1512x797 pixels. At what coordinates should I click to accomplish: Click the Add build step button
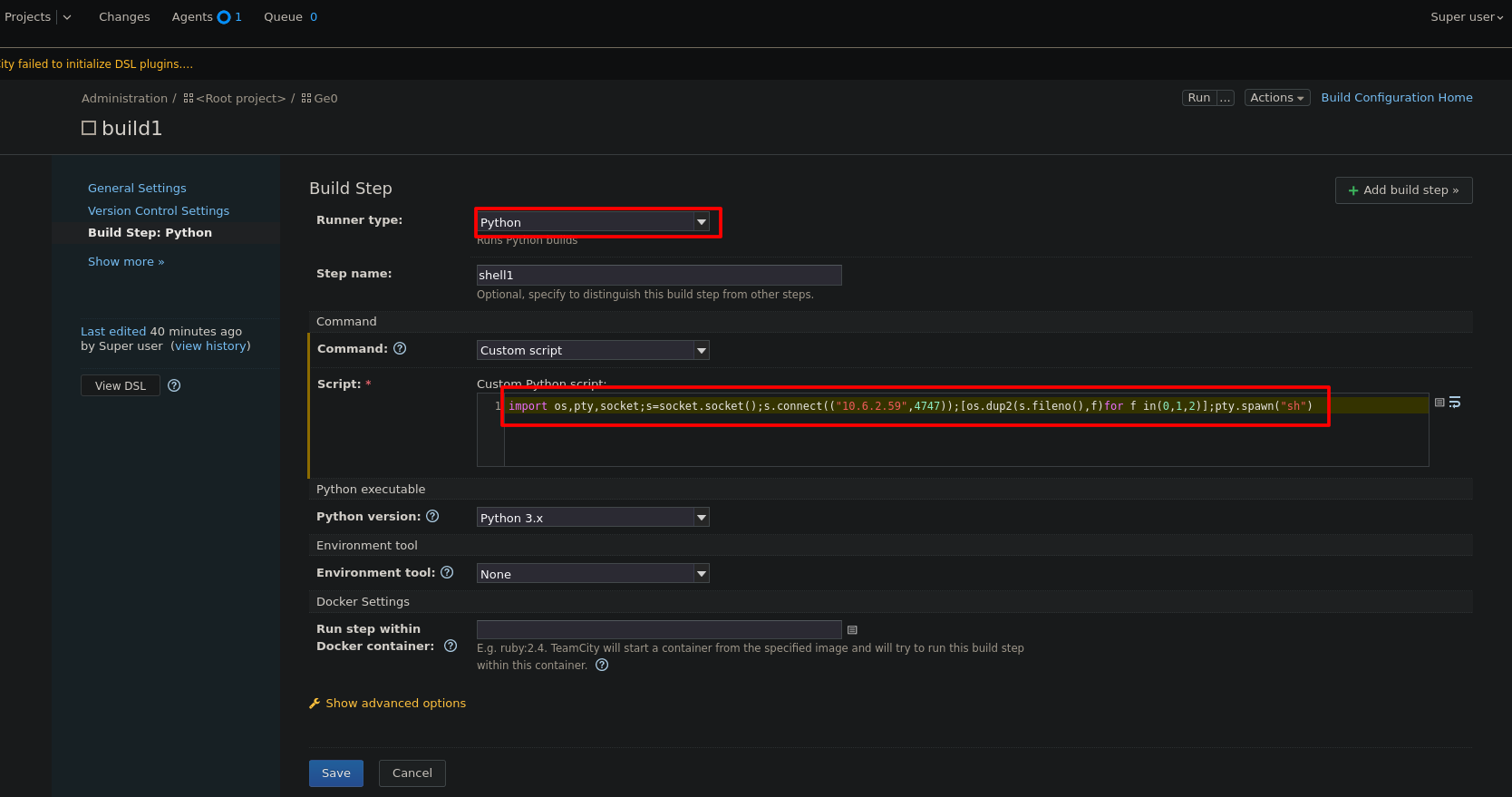coord(1403,190)
